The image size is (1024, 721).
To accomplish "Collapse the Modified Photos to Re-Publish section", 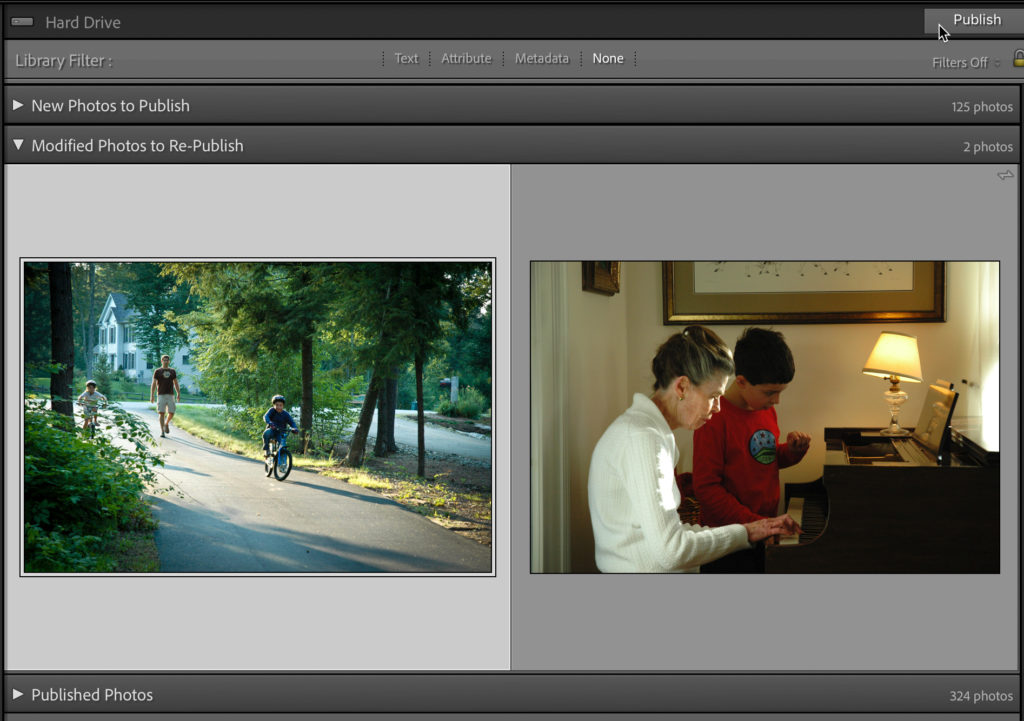I will point(18,145).
